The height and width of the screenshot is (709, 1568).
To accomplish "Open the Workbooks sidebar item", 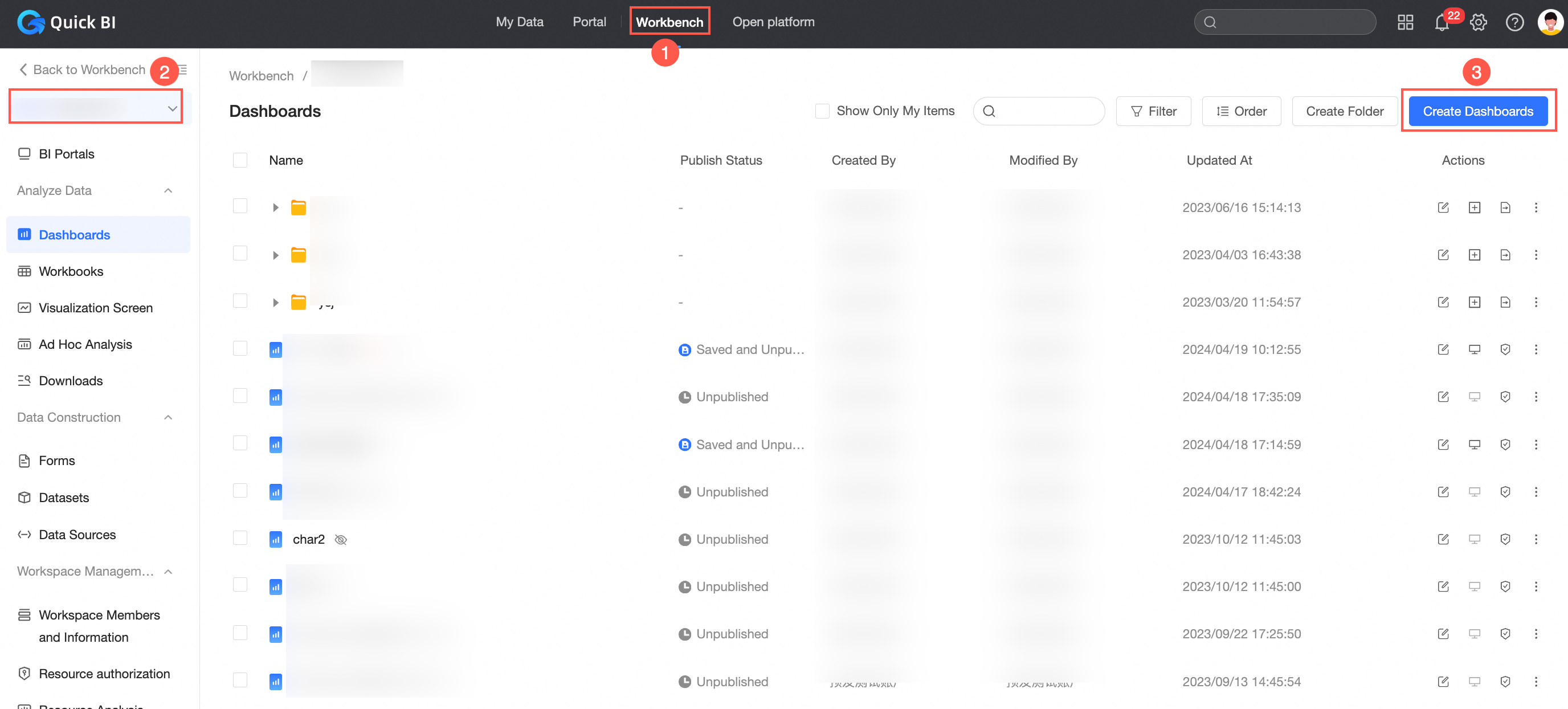I will coord(71,272).
